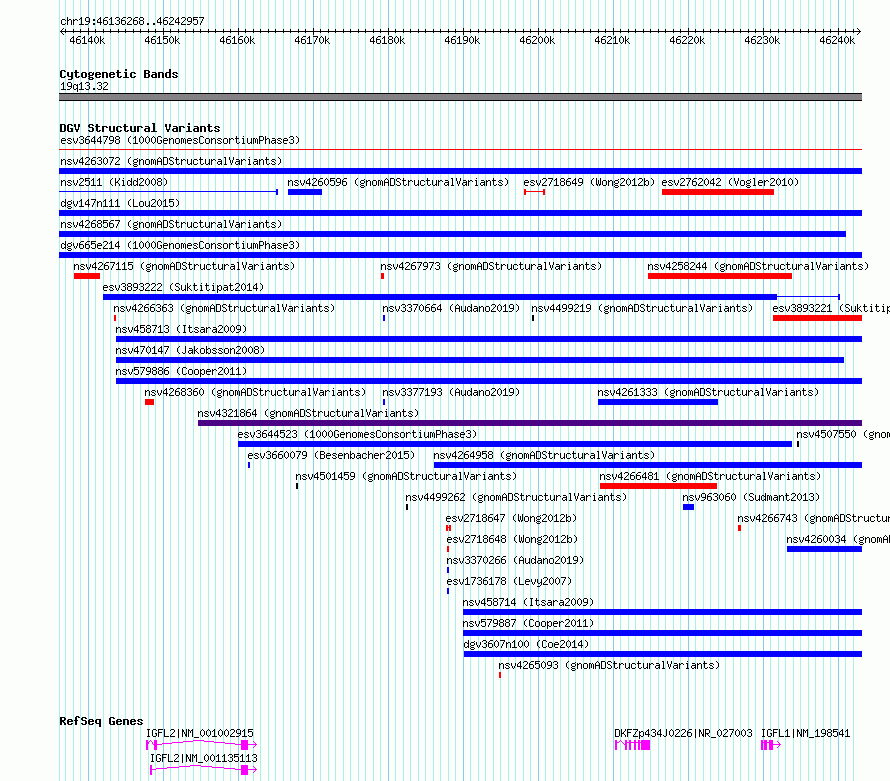Click the nsv4267115 red variant bar

87,276
